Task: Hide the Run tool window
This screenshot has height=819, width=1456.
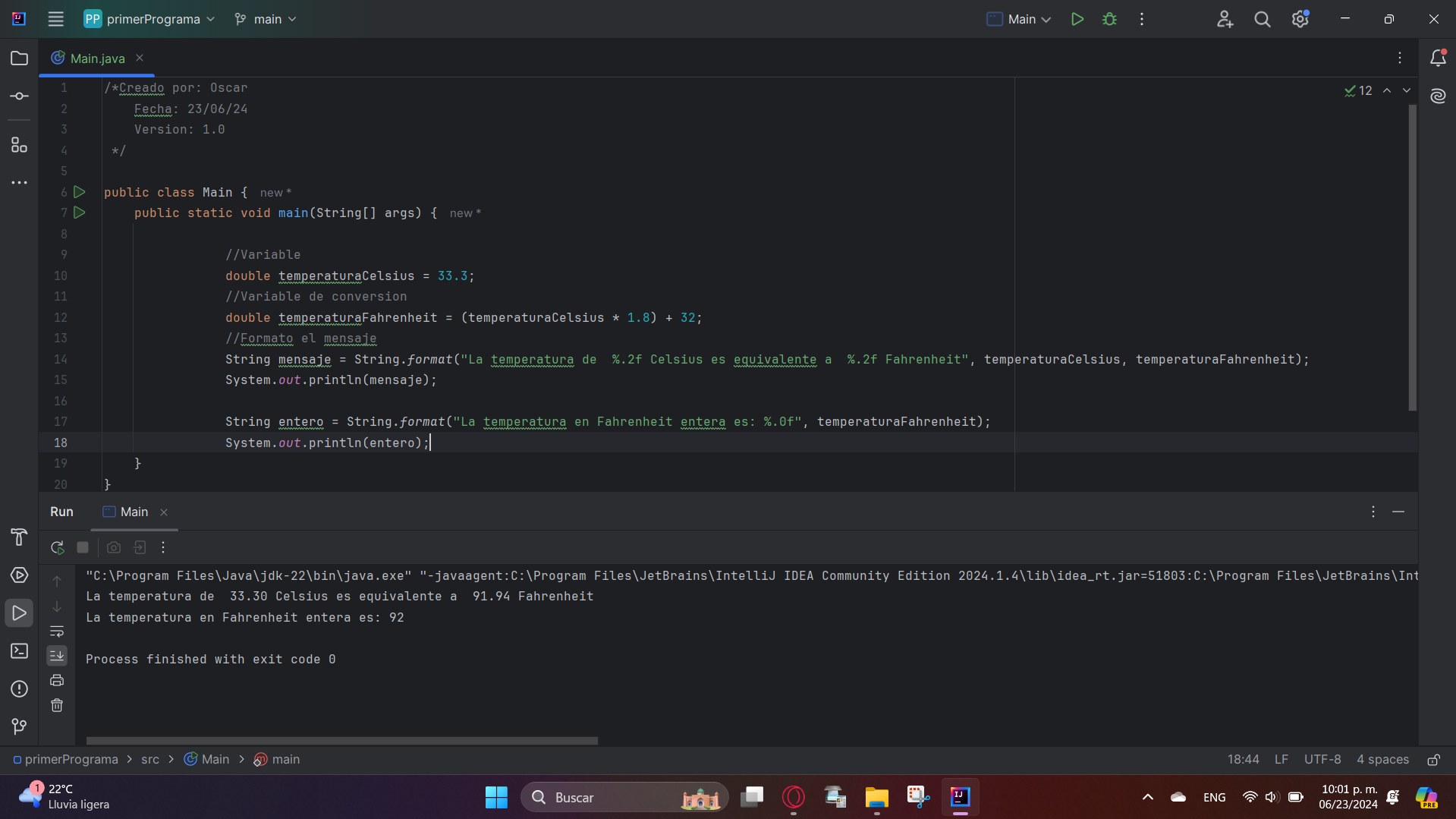Action: [x=1398, y=512]
